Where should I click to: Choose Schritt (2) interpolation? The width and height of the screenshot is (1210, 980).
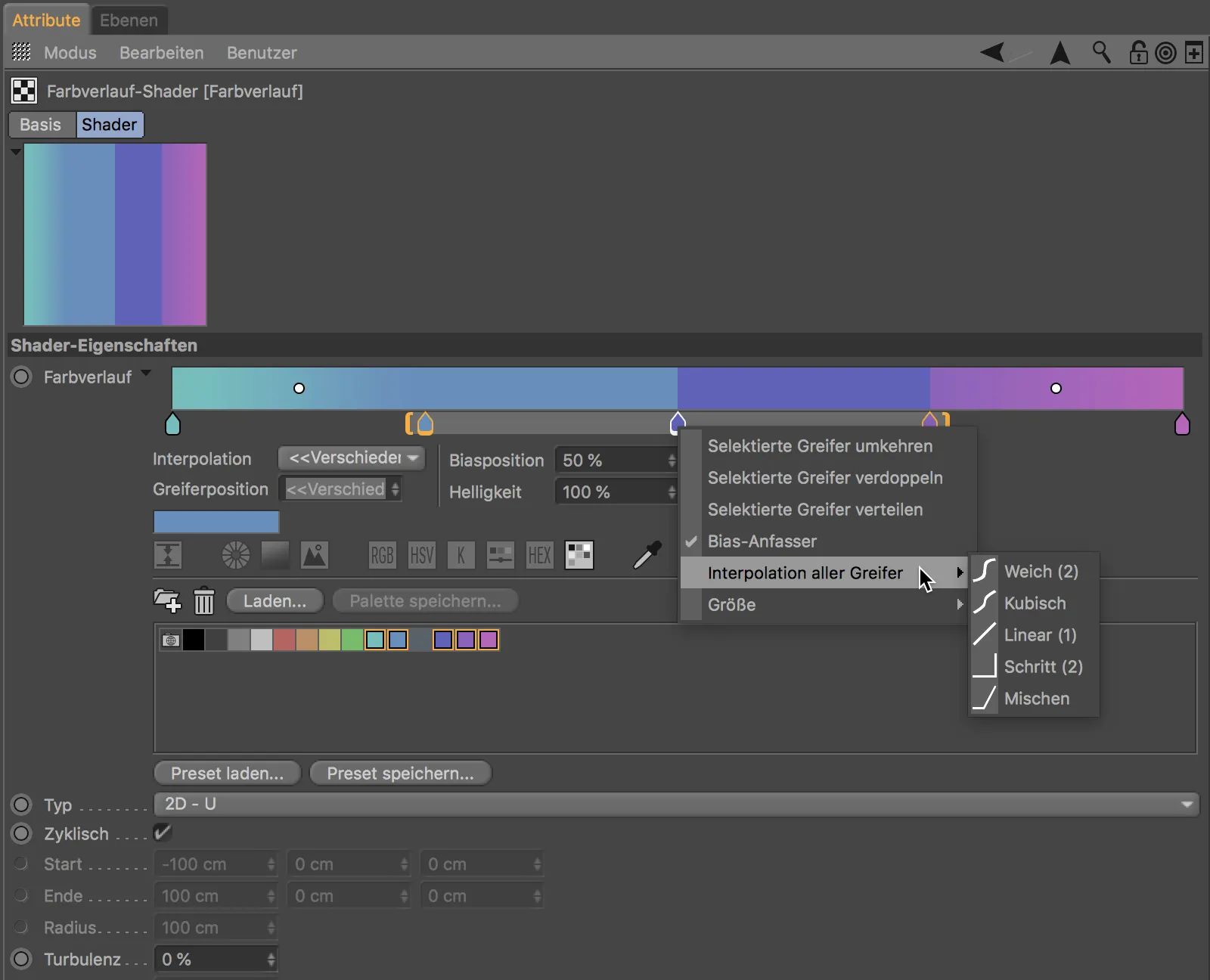(1034, 666)
